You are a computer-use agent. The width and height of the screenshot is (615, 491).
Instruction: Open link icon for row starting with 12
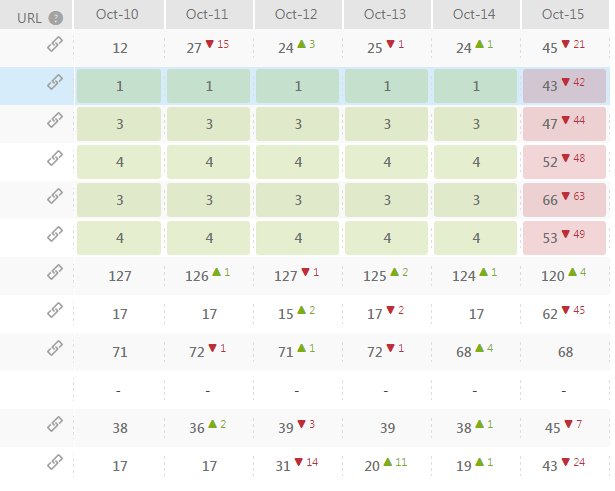pos(55,46)
